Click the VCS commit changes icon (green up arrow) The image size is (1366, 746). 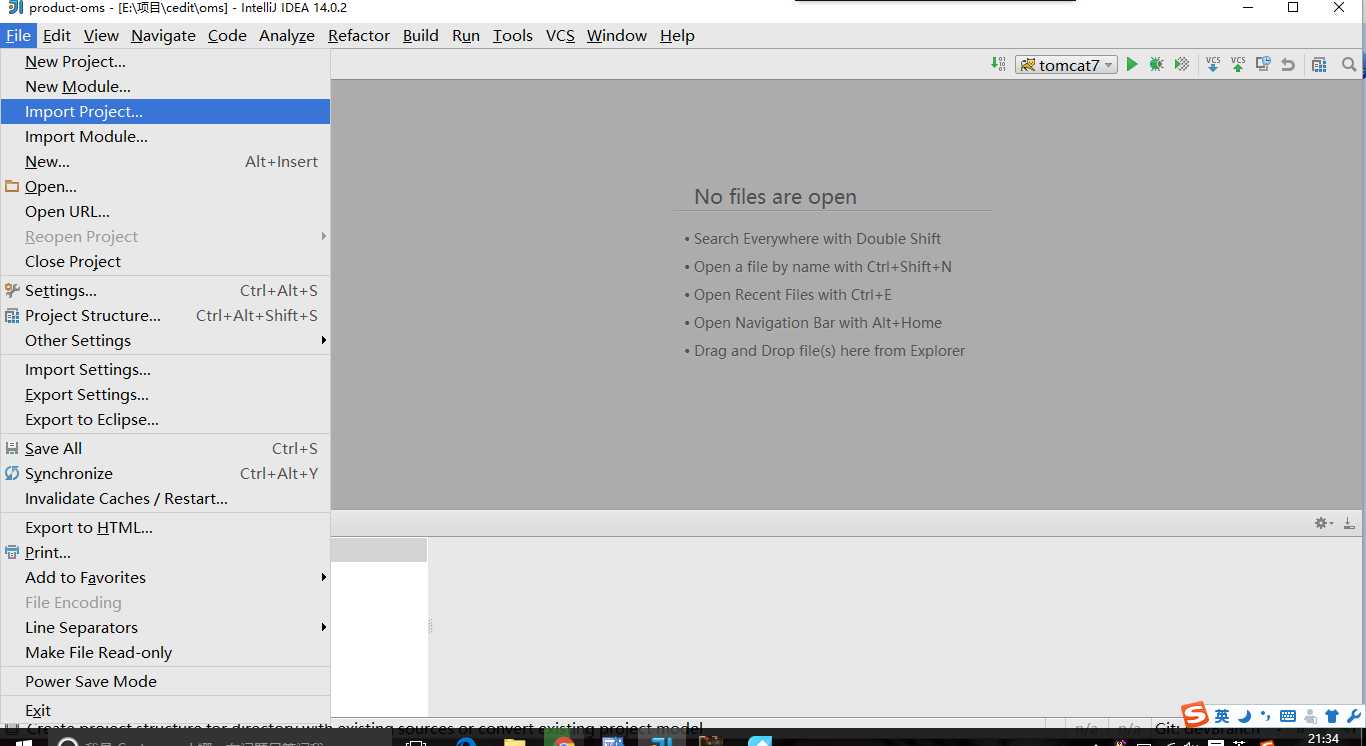click(x=1238, y=64)
